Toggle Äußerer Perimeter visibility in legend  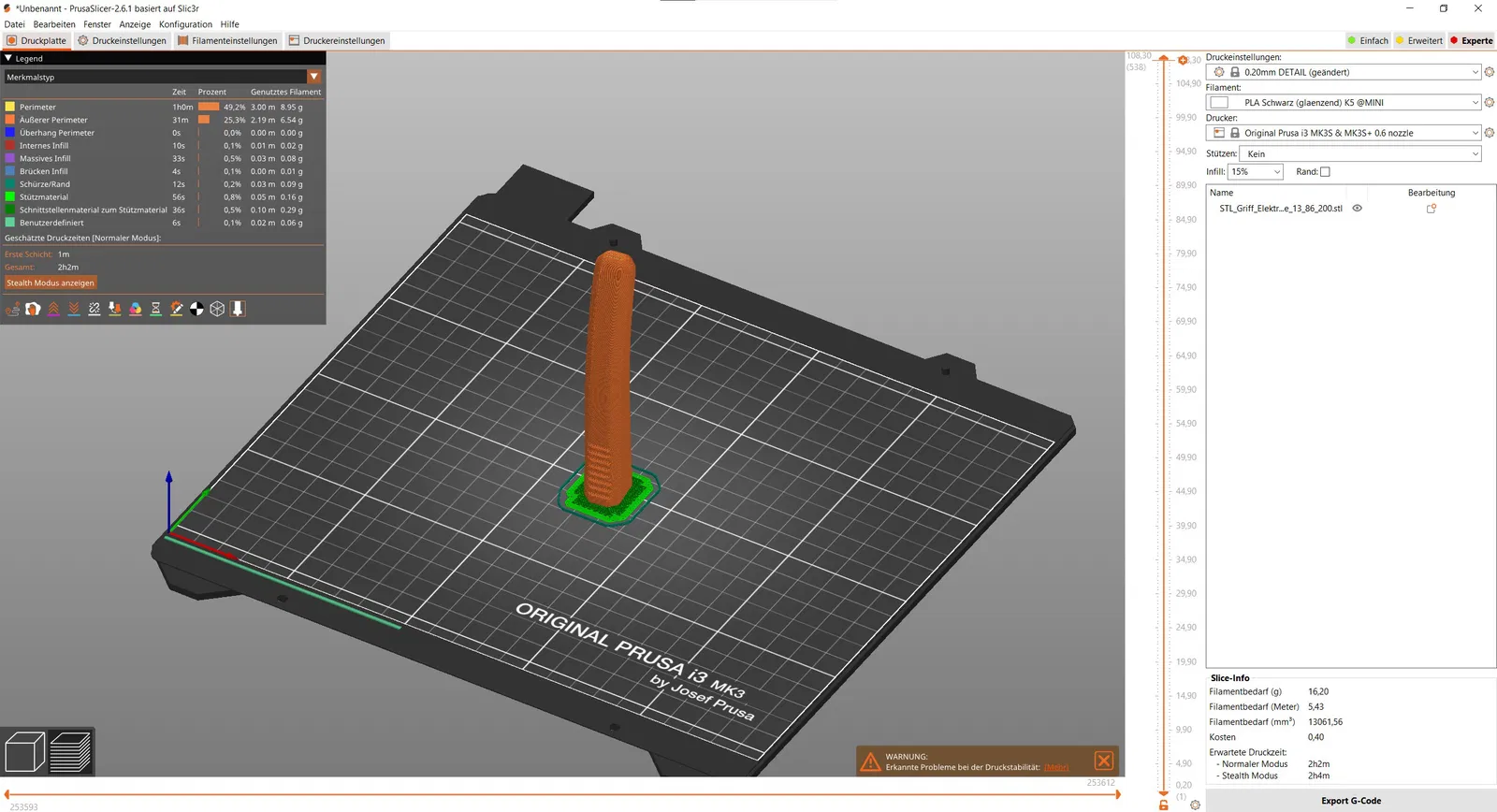(163, 120)
